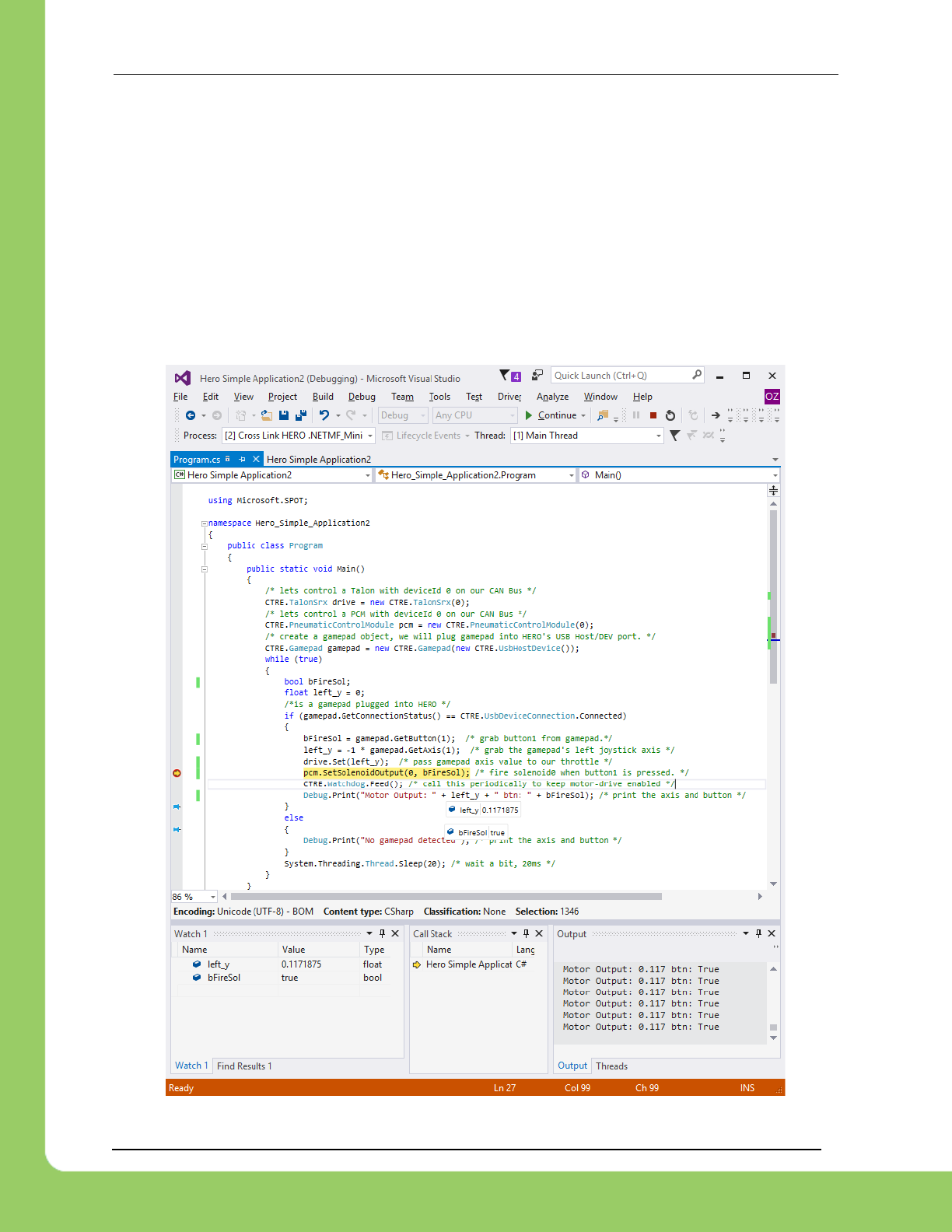
Task: Open the File menu
Action: pos(180,397)
